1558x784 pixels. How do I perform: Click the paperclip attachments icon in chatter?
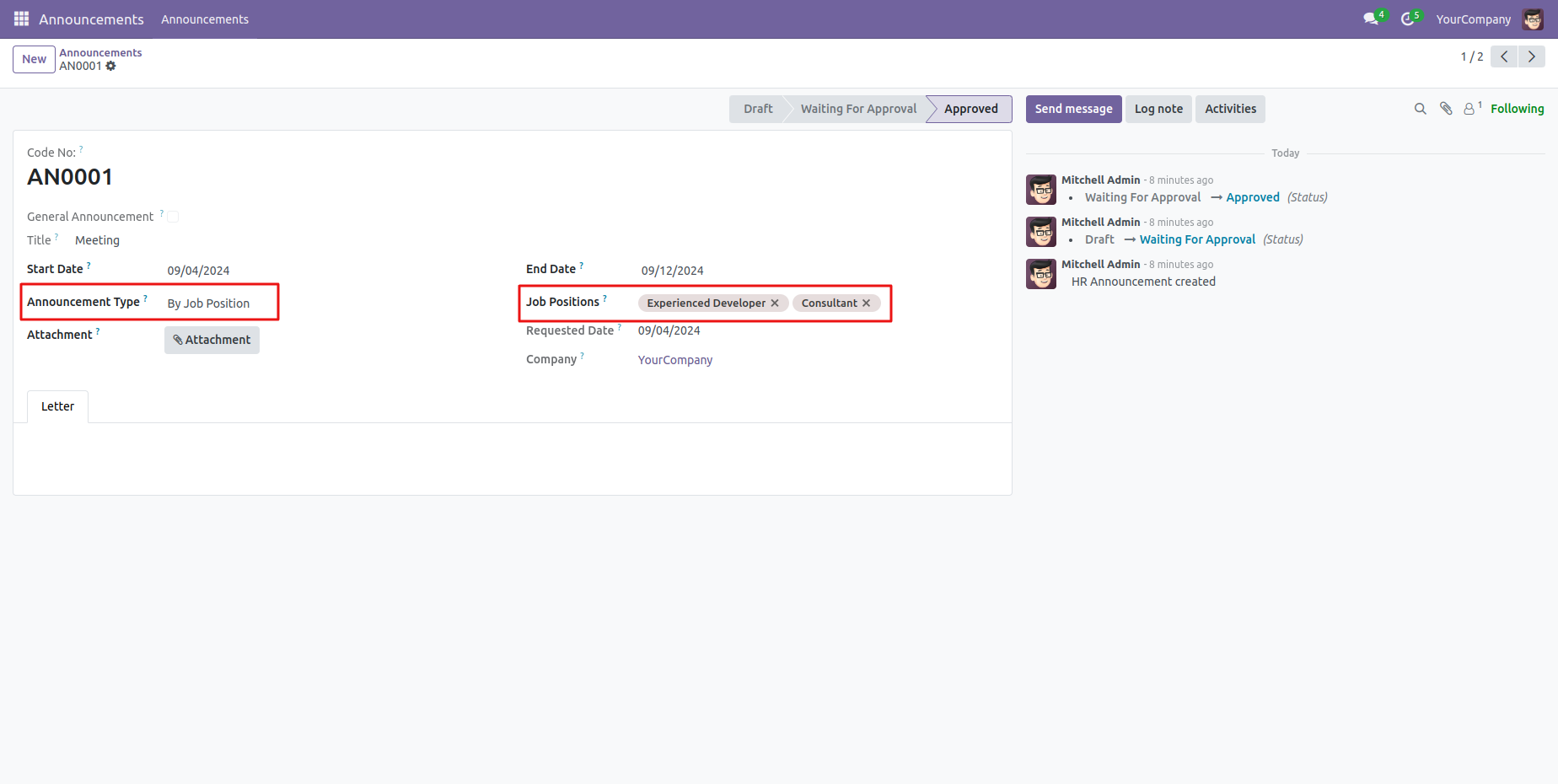[1446, 109]
